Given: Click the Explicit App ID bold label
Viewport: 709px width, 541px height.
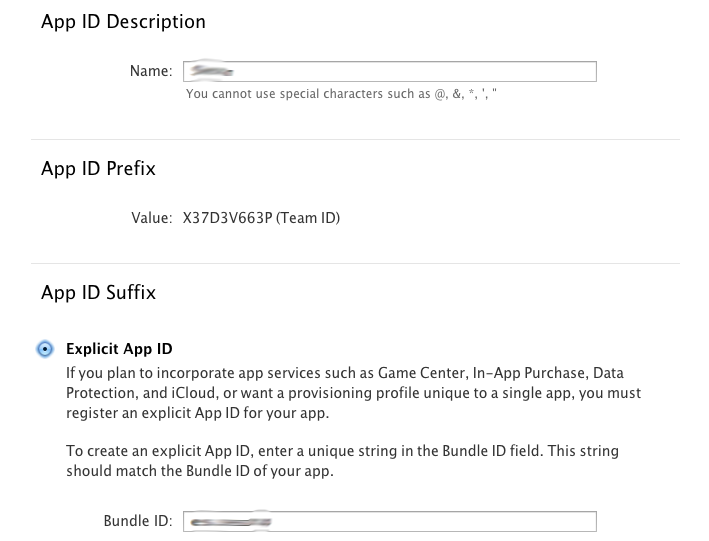Looking at the screenshot, I should coord(119,349).
